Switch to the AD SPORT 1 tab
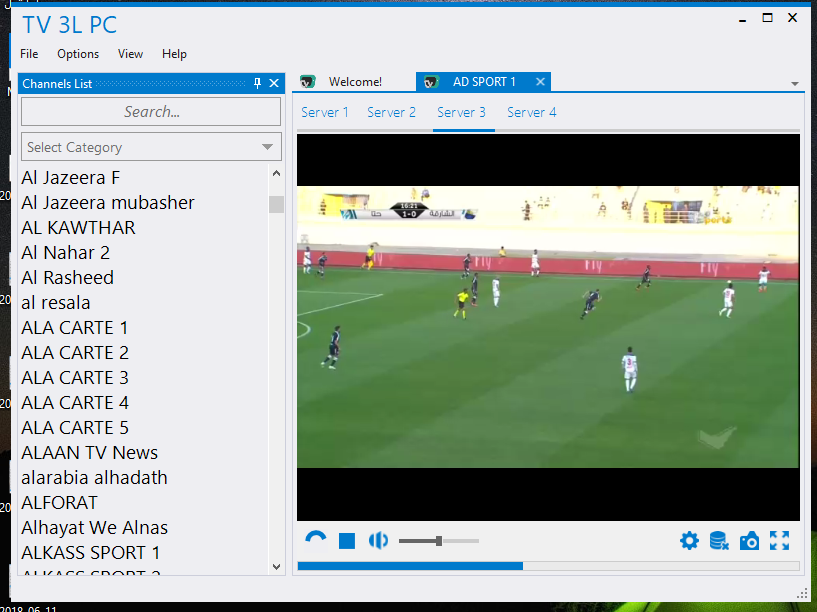 coord(484,82)
